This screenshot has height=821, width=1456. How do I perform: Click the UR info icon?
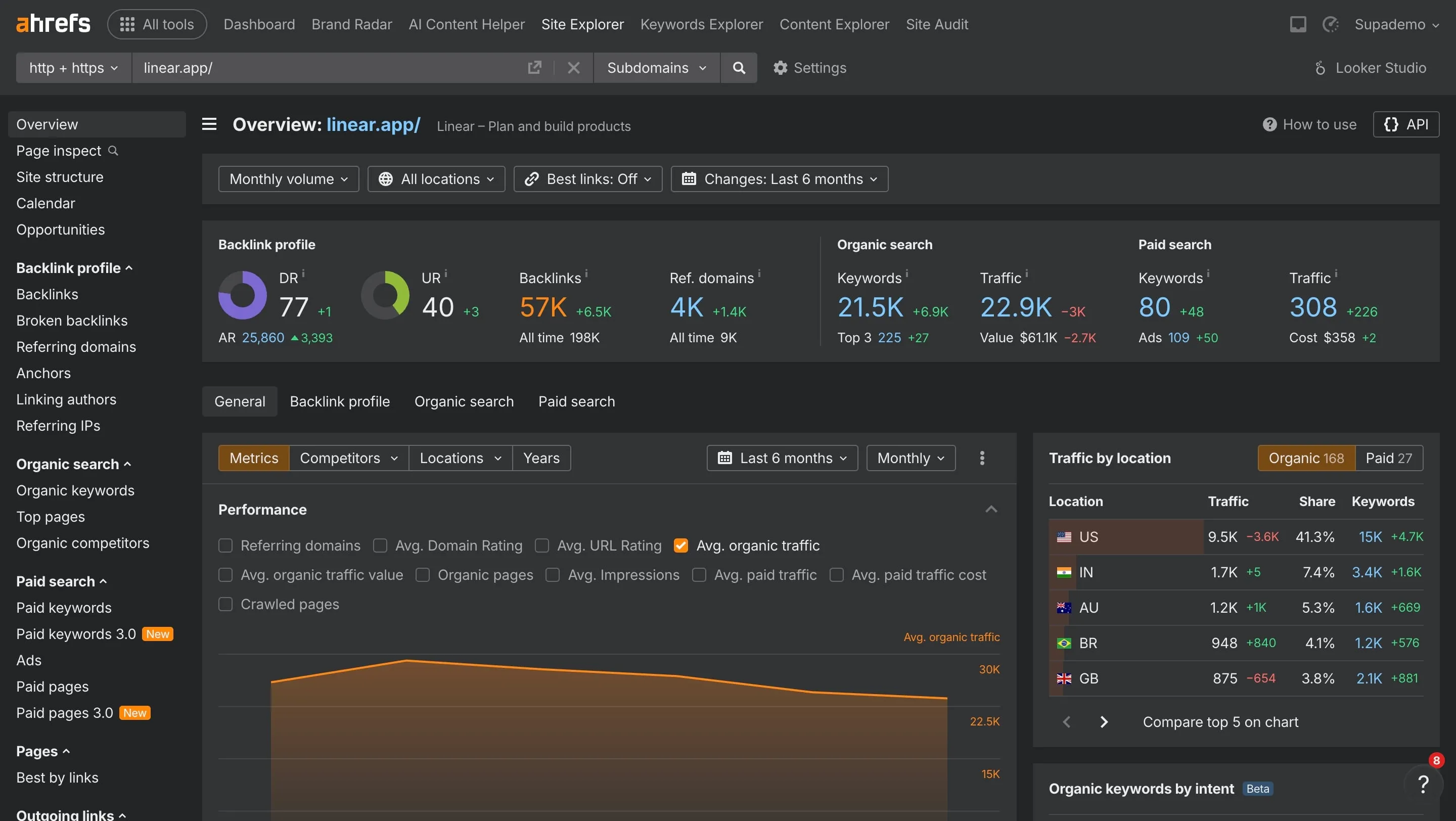tap(446, 273)
